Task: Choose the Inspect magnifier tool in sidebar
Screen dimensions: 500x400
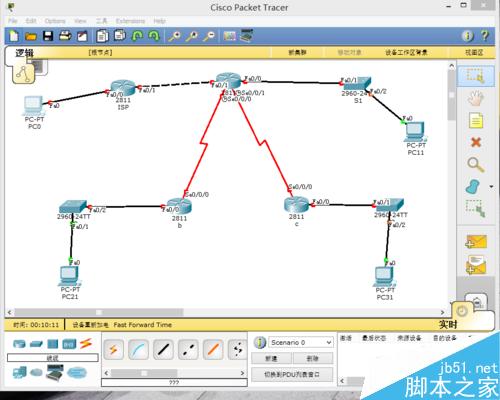Action: click(476, 165)
